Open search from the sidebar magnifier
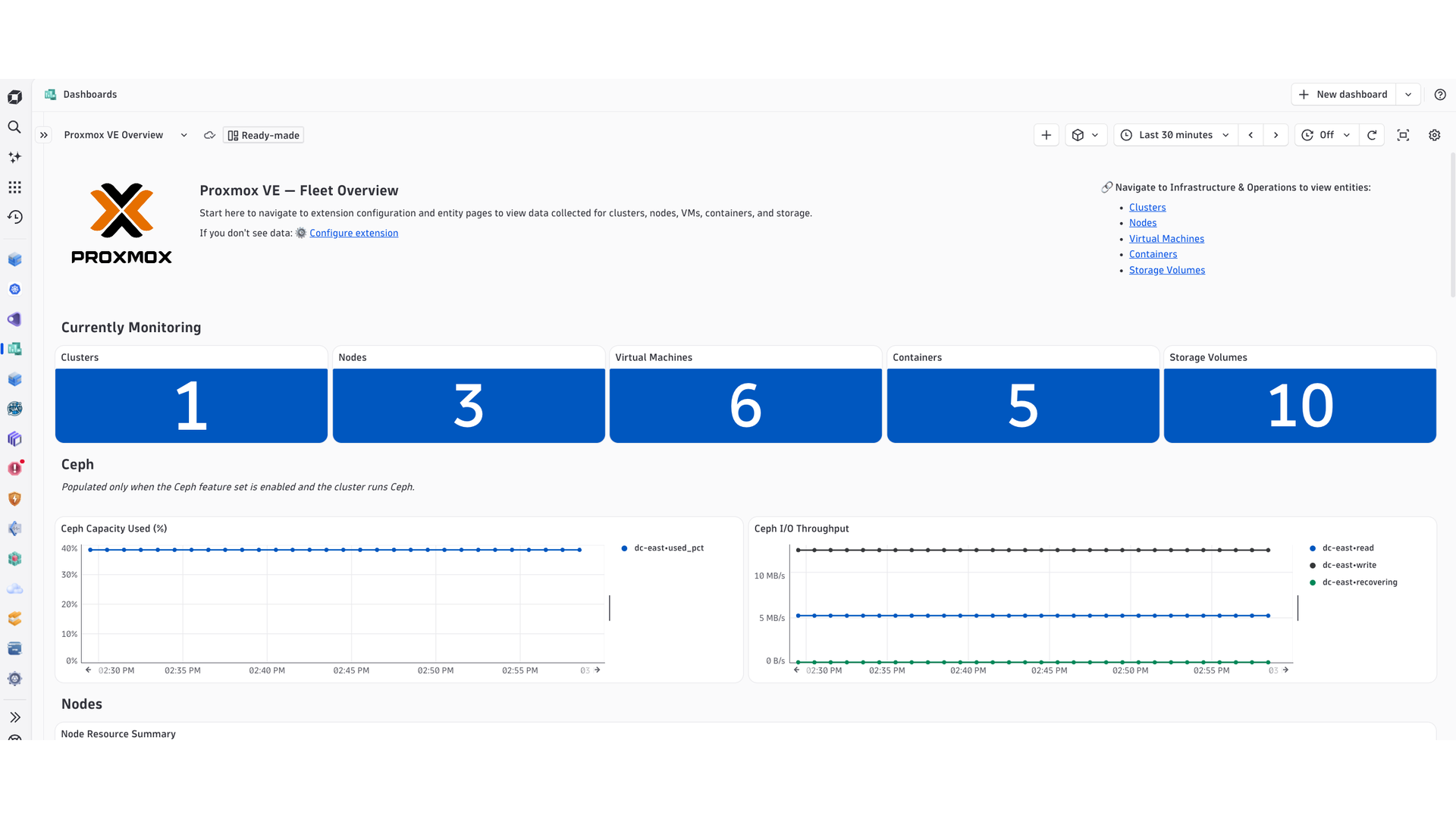 [x=14, y=127]
